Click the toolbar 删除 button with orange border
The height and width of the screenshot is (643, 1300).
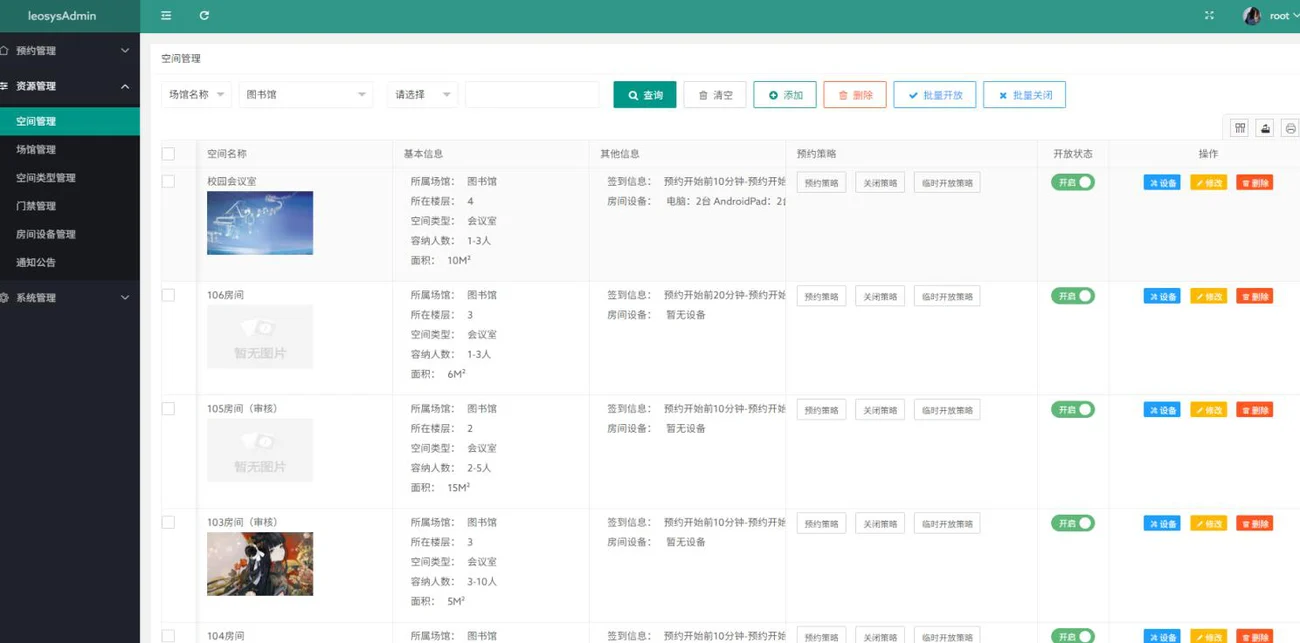coord(855,95)
